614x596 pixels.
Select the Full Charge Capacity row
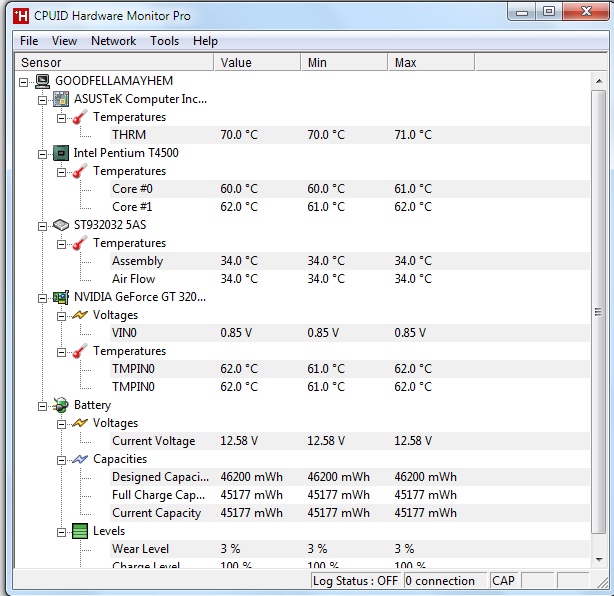click(x=350, y=495)
